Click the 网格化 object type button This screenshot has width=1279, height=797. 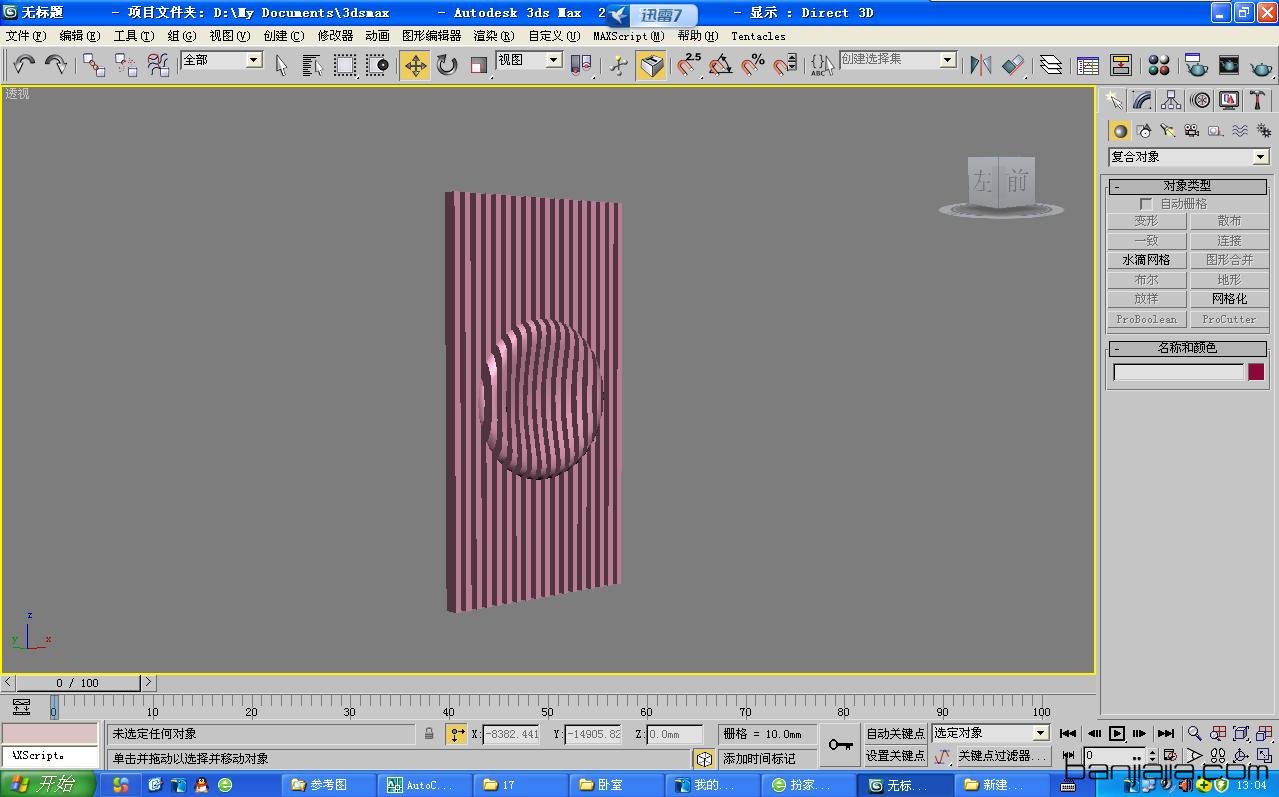click(x=1229, y=299)
